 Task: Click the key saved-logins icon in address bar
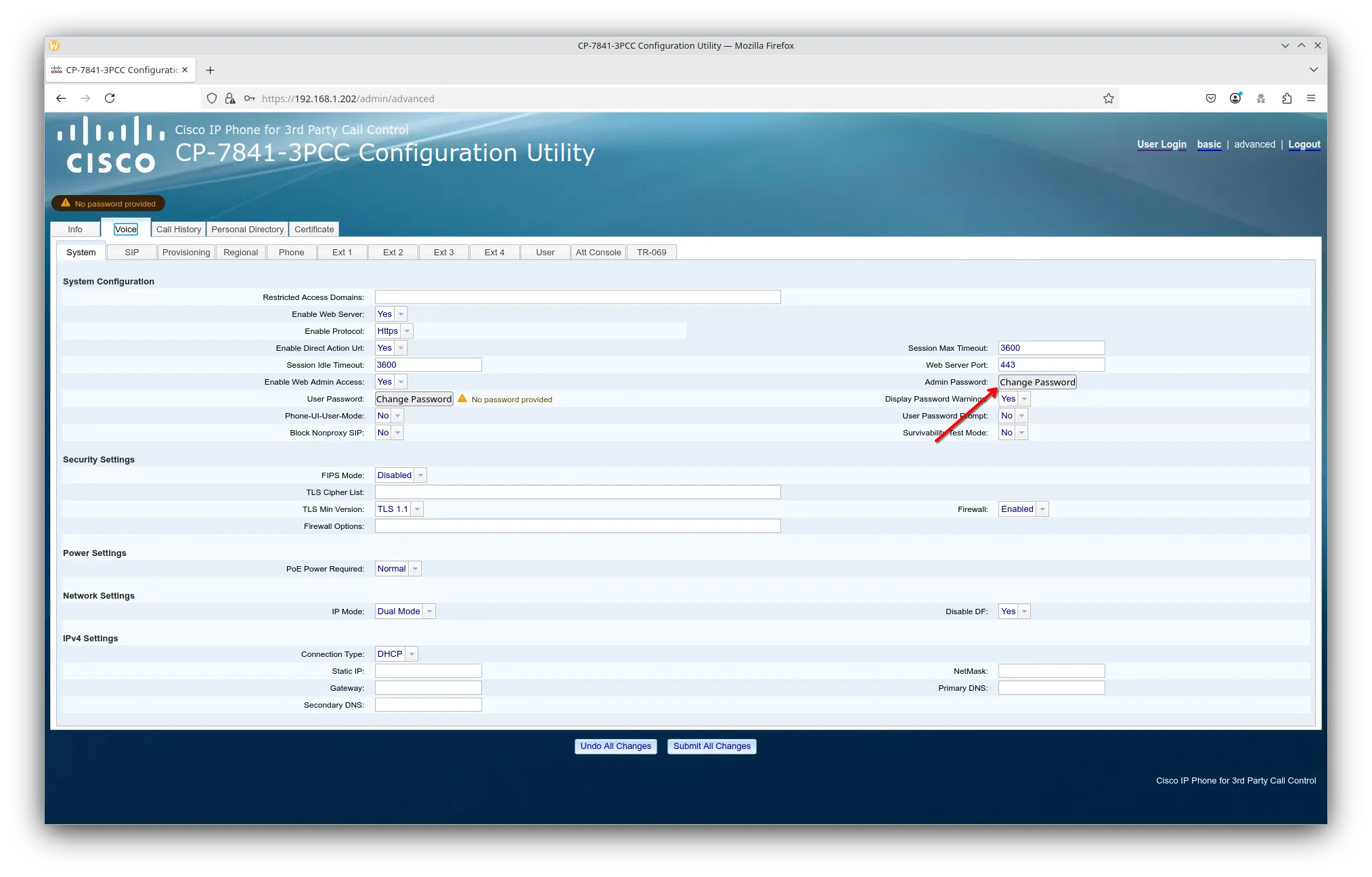(x=250, y=98)
